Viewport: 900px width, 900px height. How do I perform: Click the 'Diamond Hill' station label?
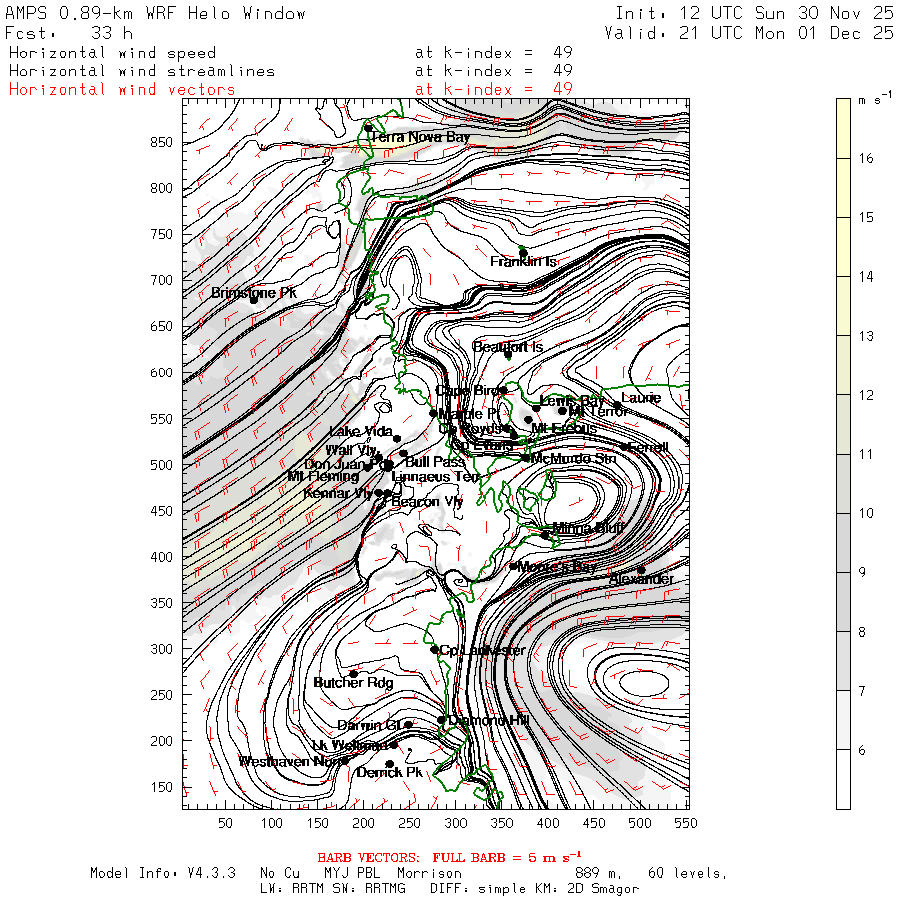click(488, 720)
